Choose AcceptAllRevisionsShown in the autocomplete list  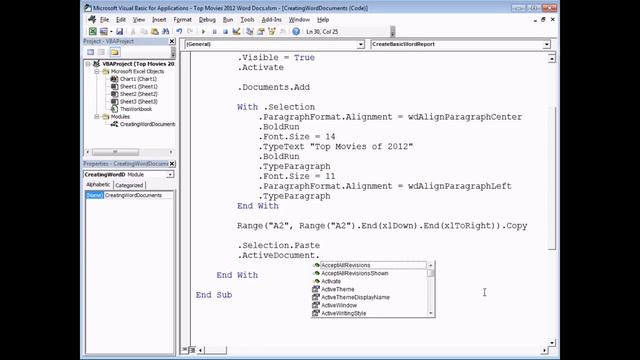(x=369, y=273)
